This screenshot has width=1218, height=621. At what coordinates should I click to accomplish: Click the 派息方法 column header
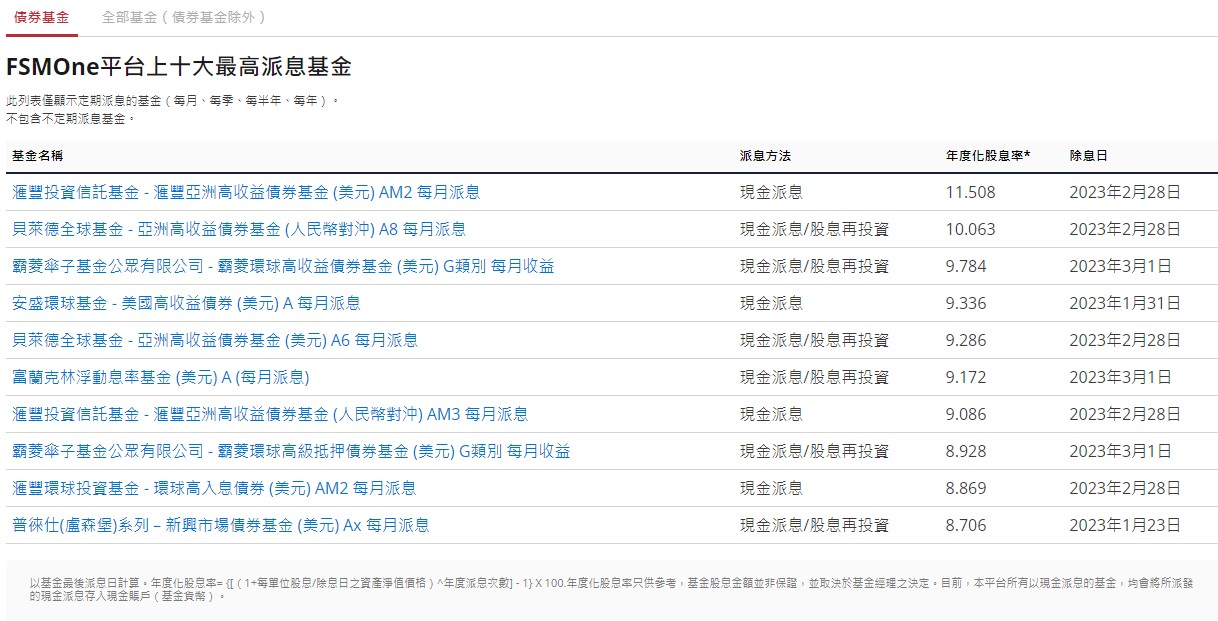tap(765, 156)
